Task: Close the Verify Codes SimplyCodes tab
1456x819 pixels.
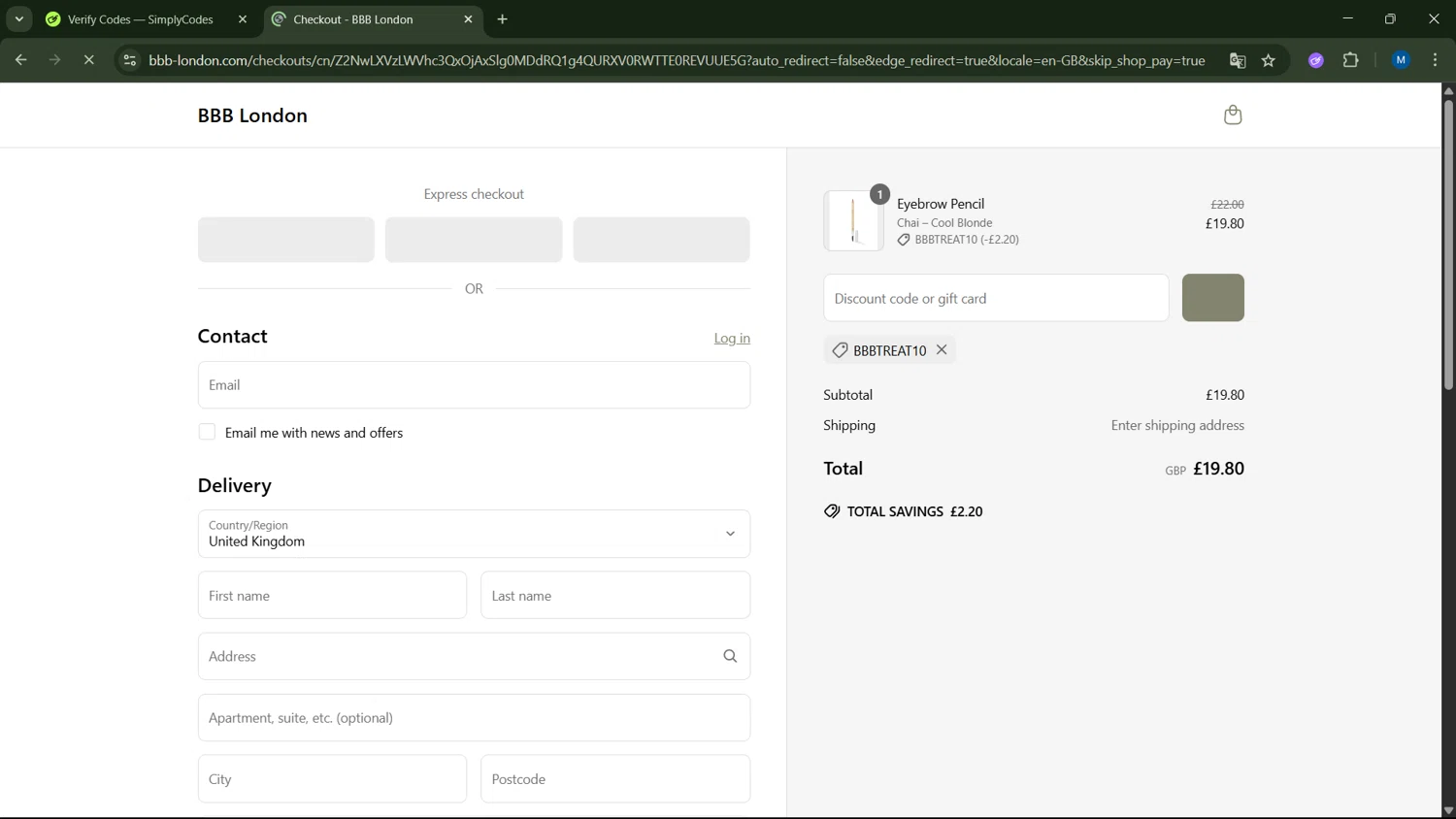Action: click(x=243, y=19)
